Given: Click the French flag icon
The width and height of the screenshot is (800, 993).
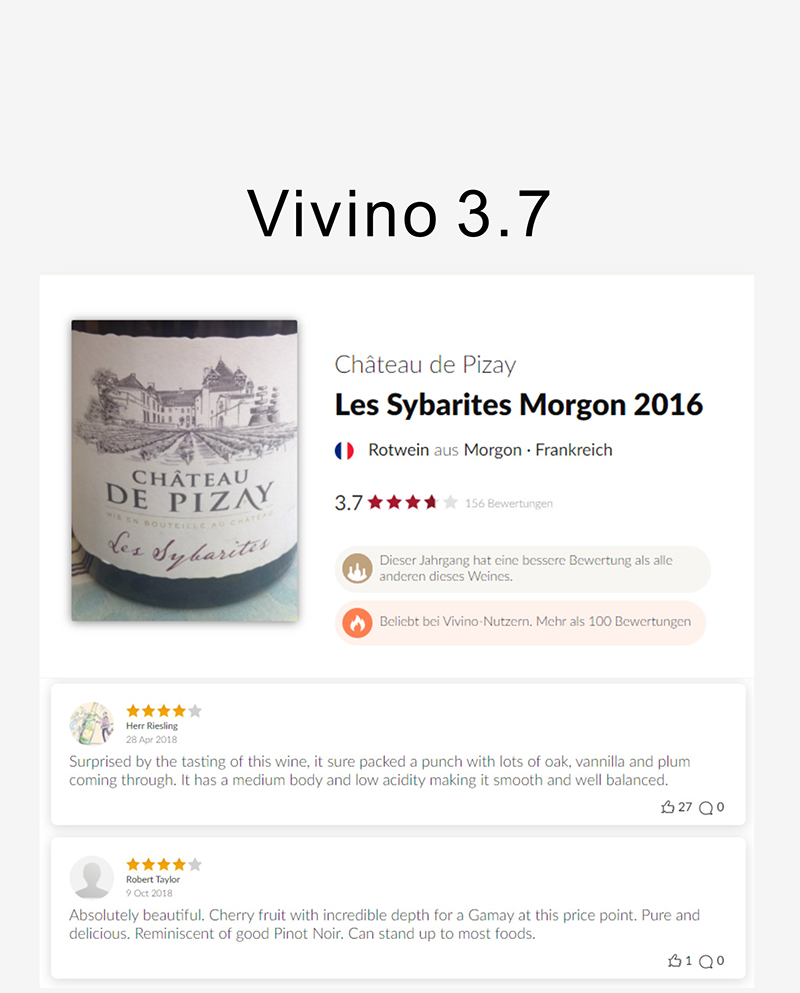Looking at the screenshot, I should point(344,450).
